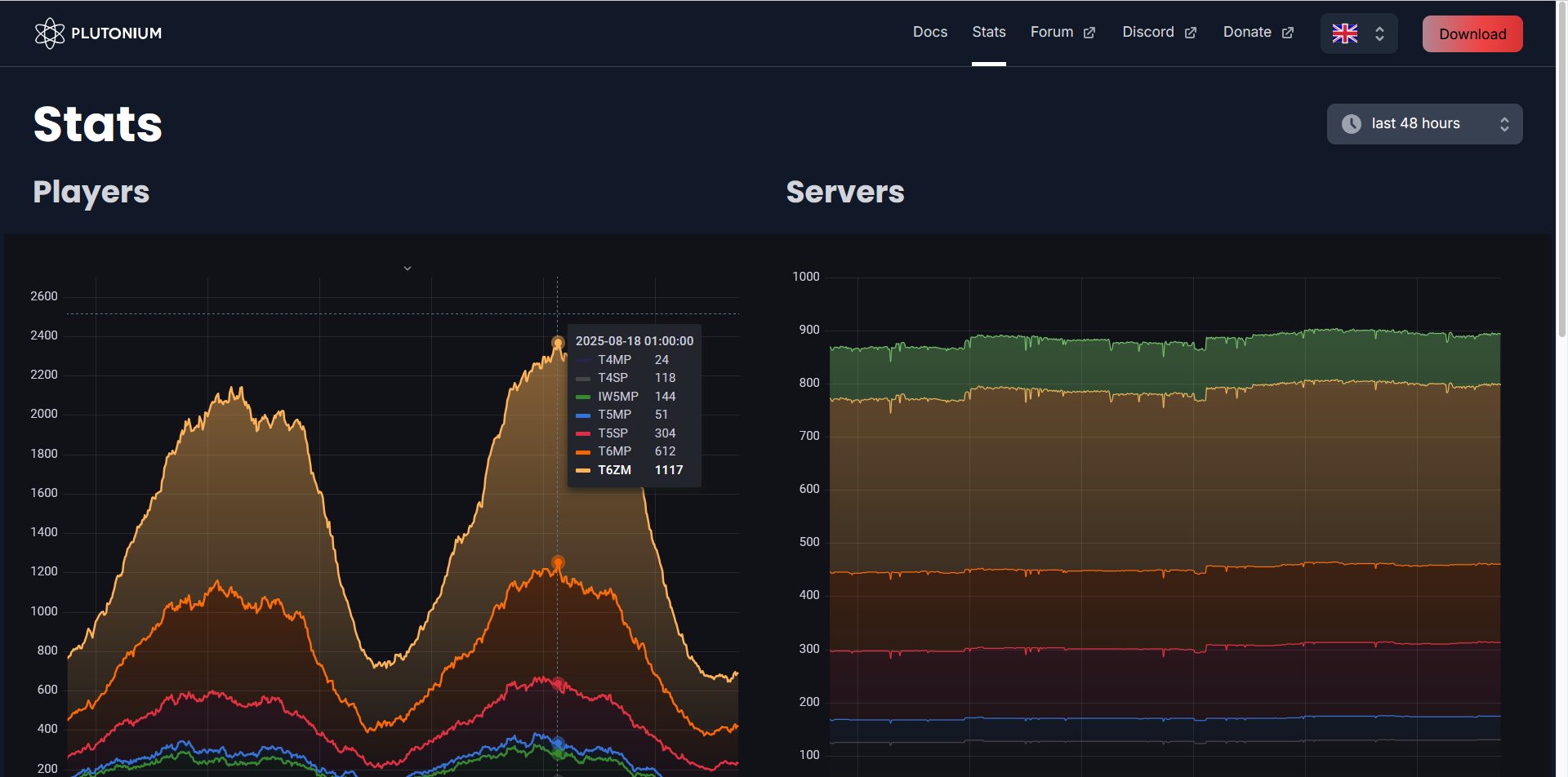The width and height of the screenshot is (1568, 777).
Task: Click the external link icon beside Discord
Action: [x=1190, y=33]
